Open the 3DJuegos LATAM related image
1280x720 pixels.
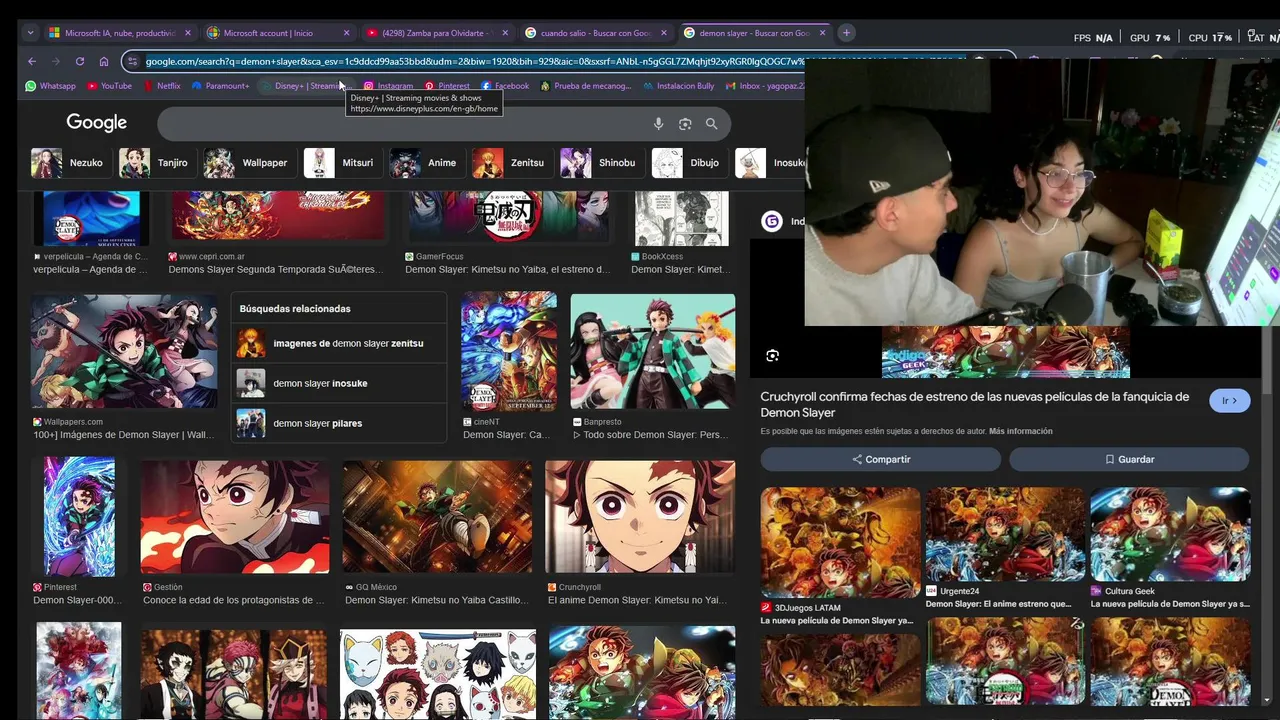tap(840, 543)
